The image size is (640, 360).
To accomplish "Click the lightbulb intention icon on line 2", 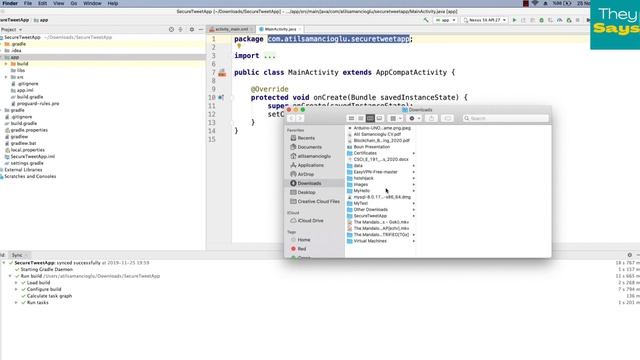I will coord(239,46).
